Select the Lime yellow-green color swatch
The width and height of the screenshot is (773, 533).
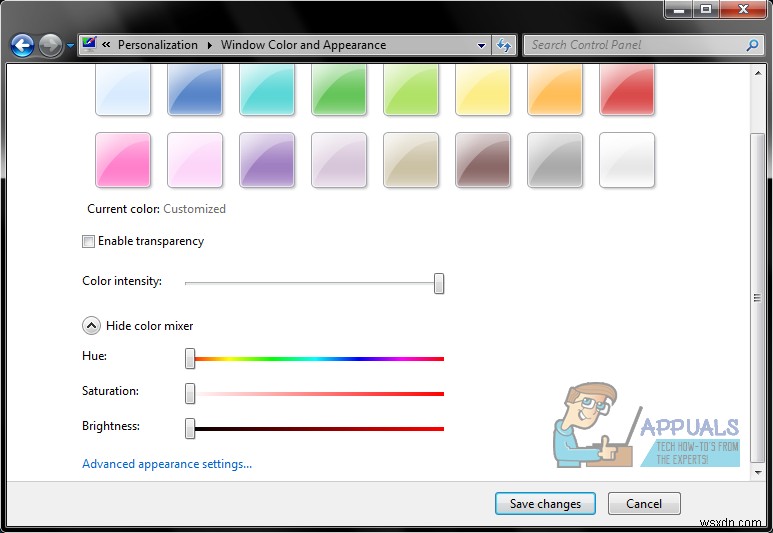tap(411, 89)
